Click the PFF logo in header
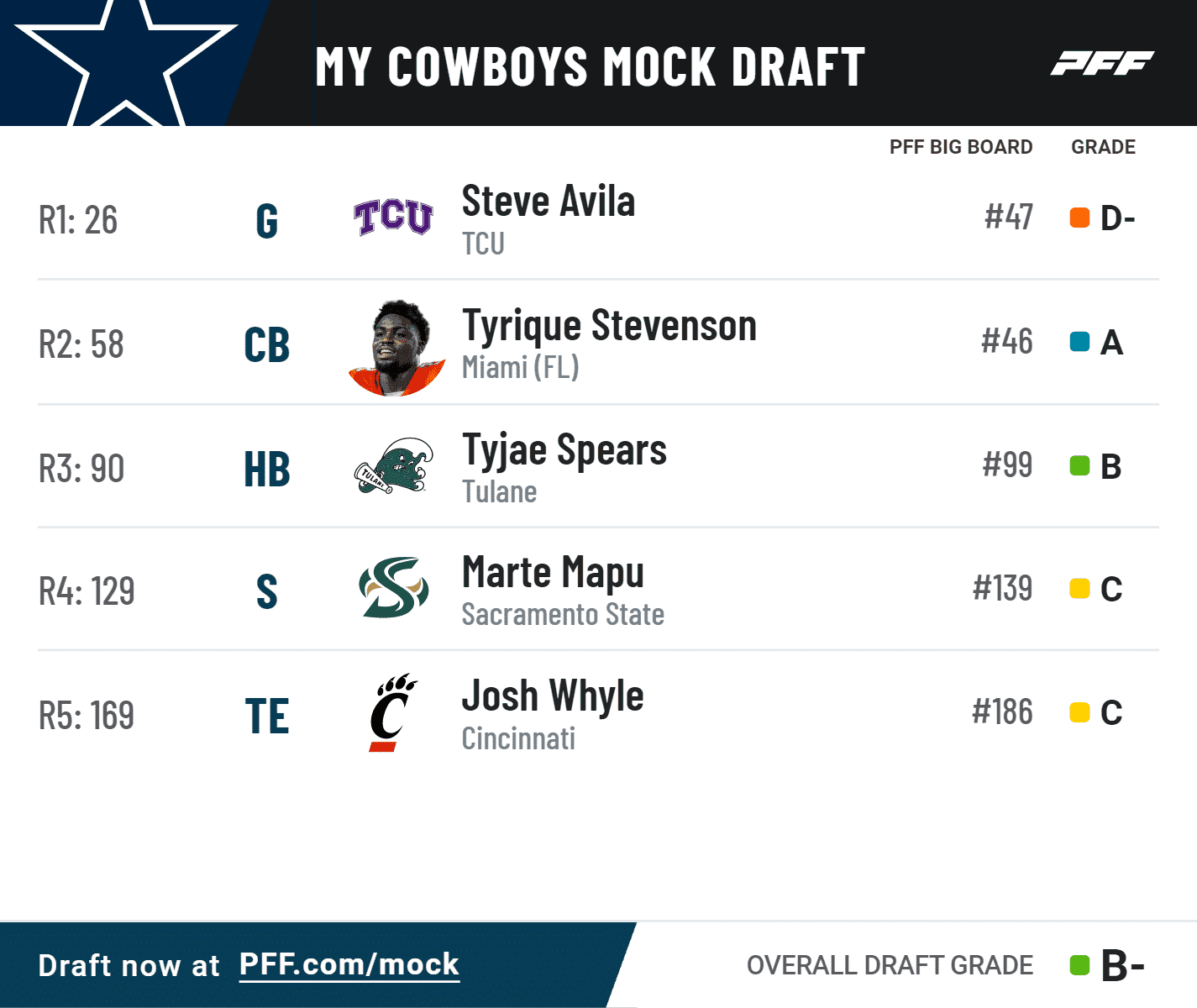The height and width of the screenshot is (1008, 1197). click(1102, 63)
